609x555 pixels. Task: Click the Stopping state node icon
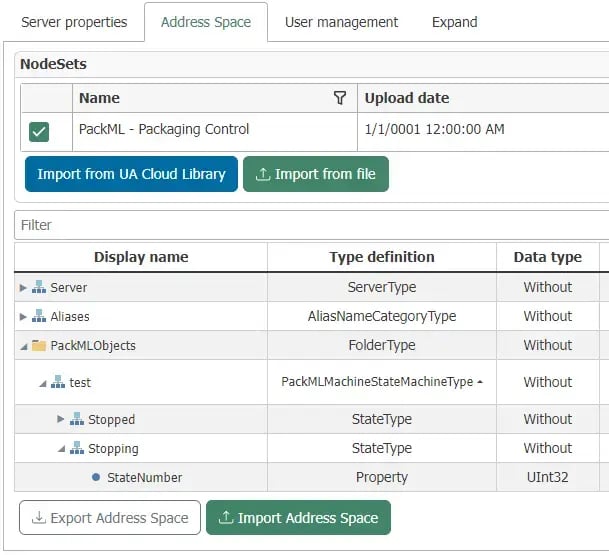(77, 449)
